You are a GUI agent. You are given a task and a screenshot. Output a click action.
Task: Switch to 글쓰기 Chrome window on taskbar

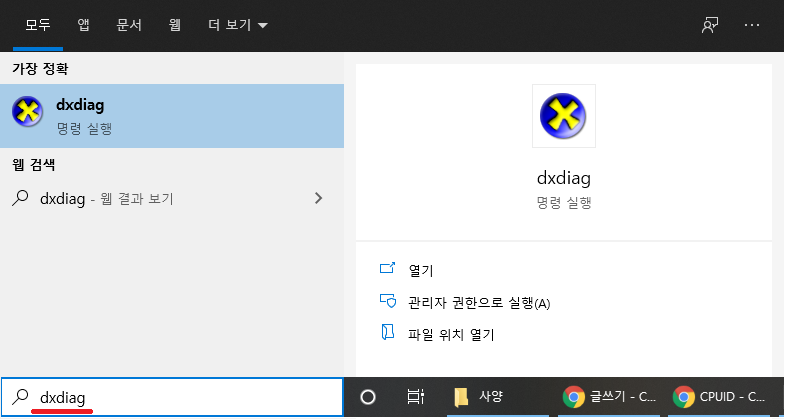pyautogui.click(x=609, y=397)
